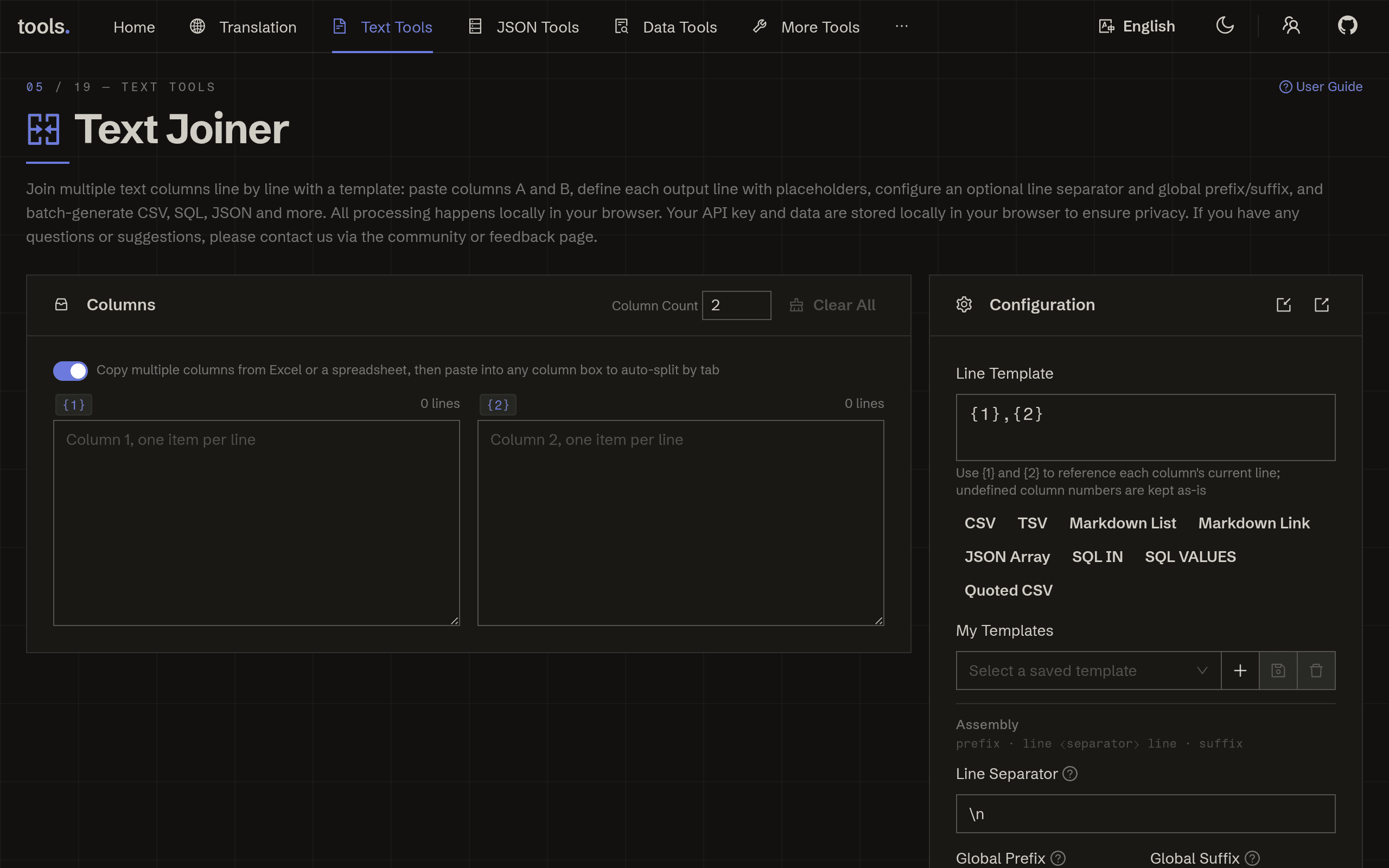This screenshot has width=1389, height=868.
Task: Click the {1} placeholder tag
Action: tap(73, 405)
